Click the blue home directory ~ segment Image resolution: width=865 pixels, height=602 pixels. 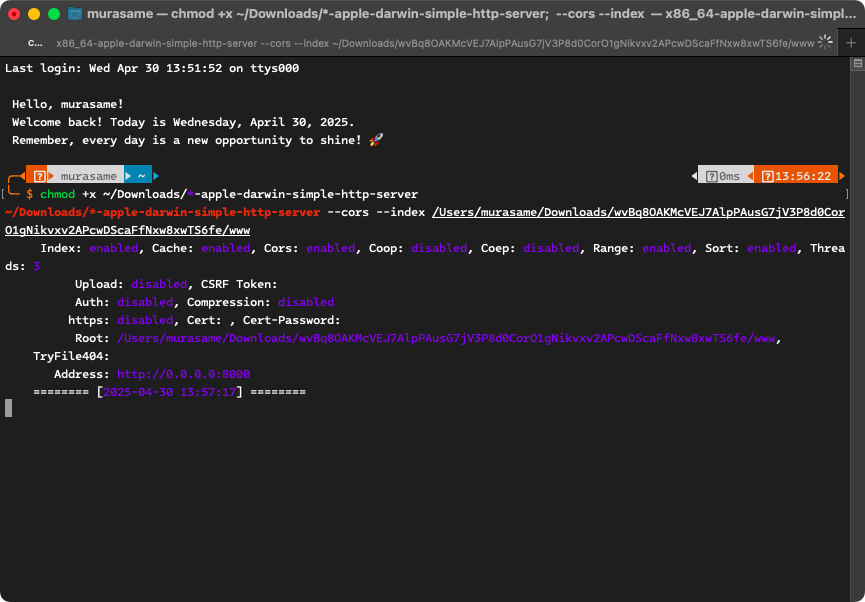[141, 176]
